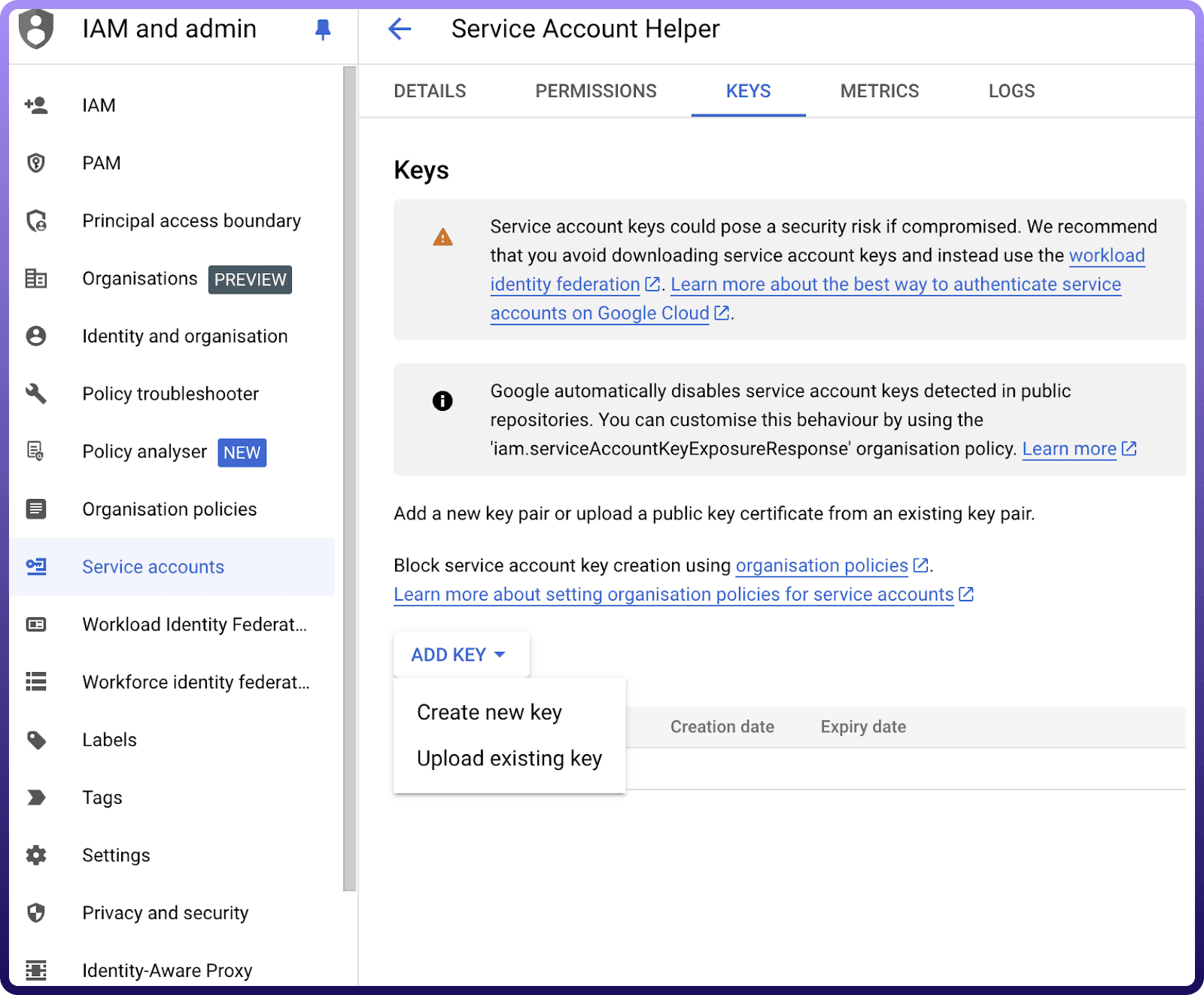Go to the LOGS tab
The height and width of the screenshot is (995, 1204).
click(1011, 91)
